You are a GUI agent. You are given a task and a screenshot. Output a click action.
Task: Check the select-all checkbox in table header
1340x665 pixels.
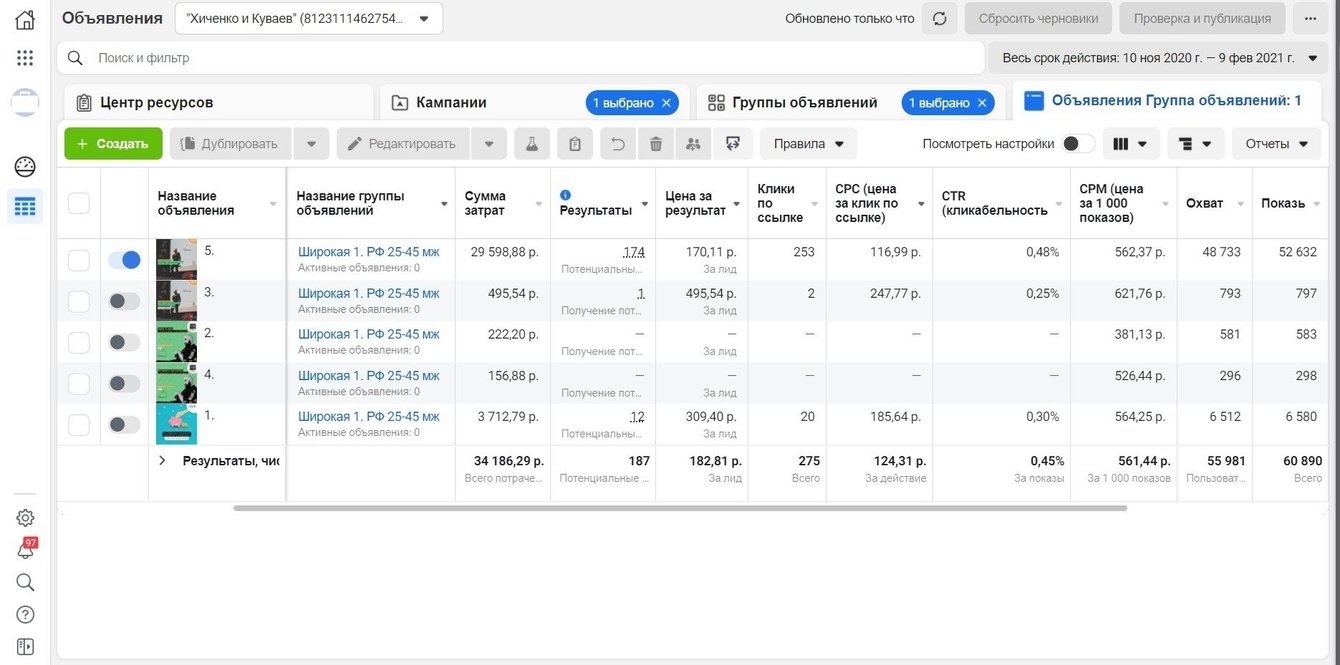click(78, 203)
